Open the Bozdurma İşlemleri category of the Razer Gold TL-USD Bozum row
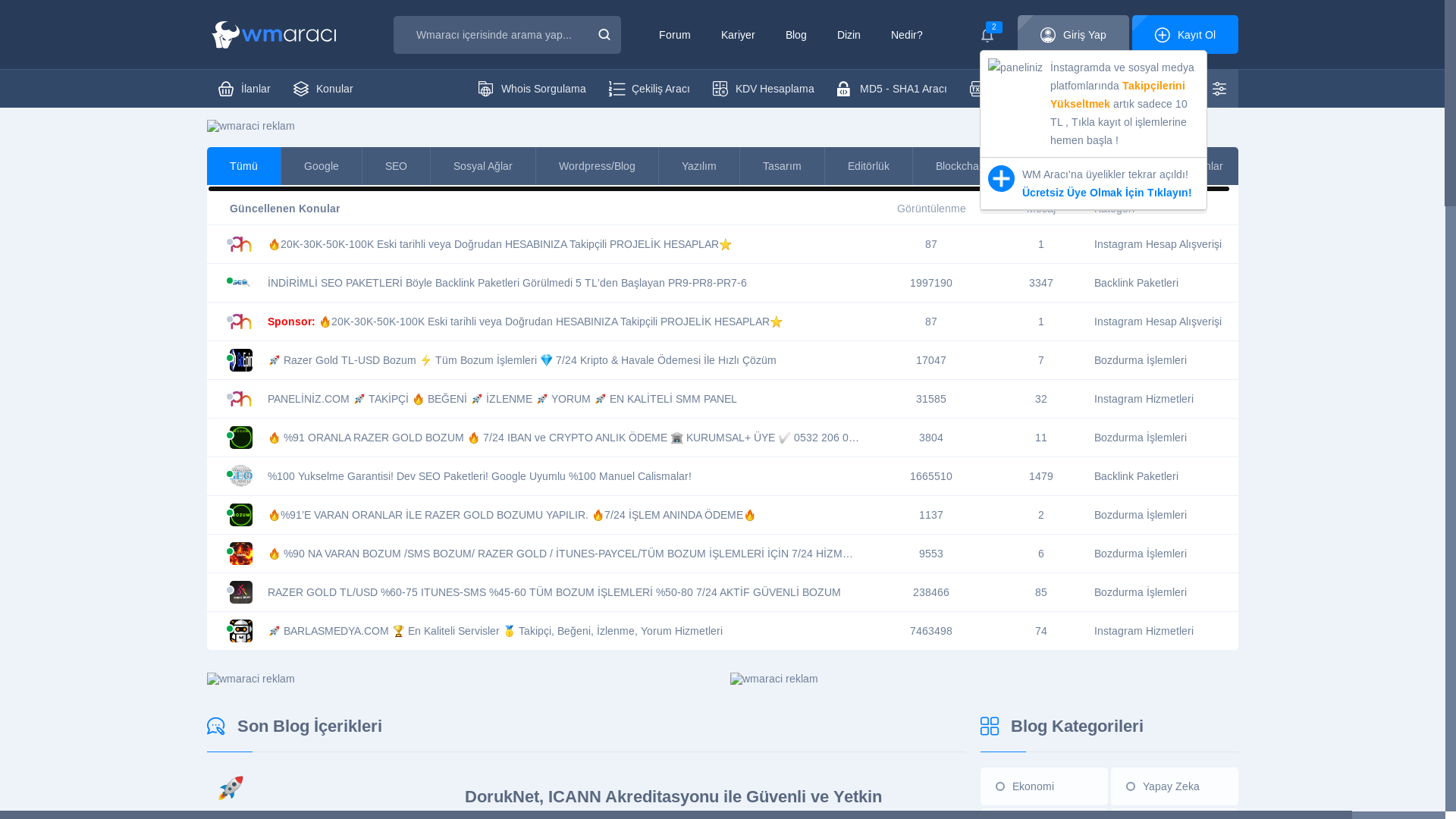Image resolution: width=1456 pixels, height=819 pixels. point(1141,360)
